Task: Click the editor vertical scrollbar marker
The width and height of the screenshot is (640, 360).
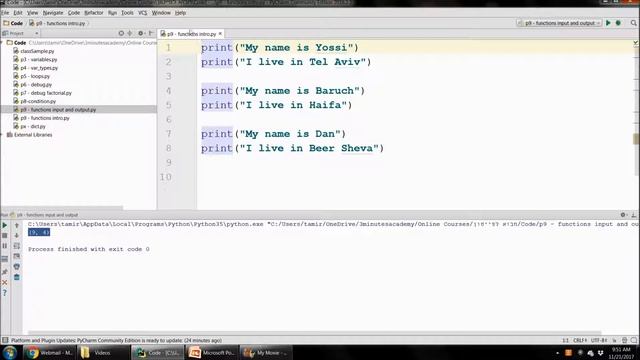Action: tap(636, 139)
